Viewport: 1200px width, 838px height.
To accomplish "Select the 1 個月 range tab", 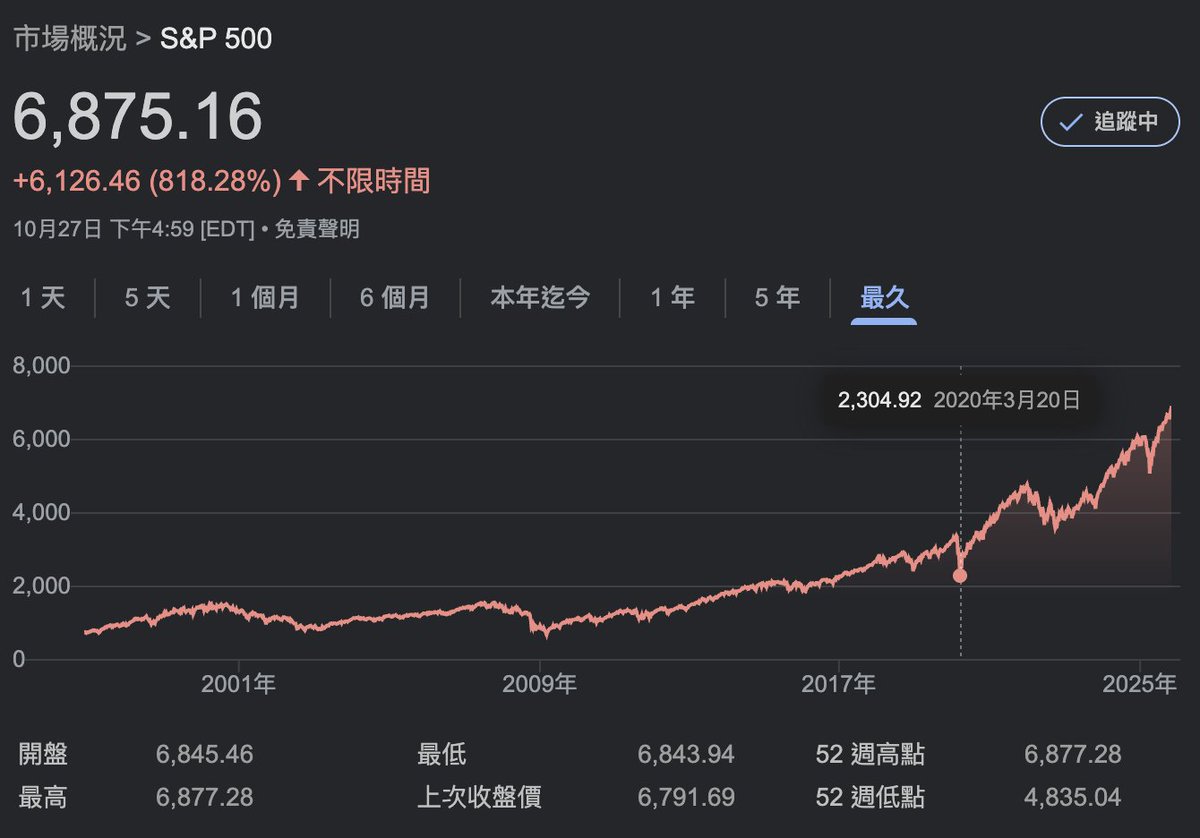I will coord(265,298).
